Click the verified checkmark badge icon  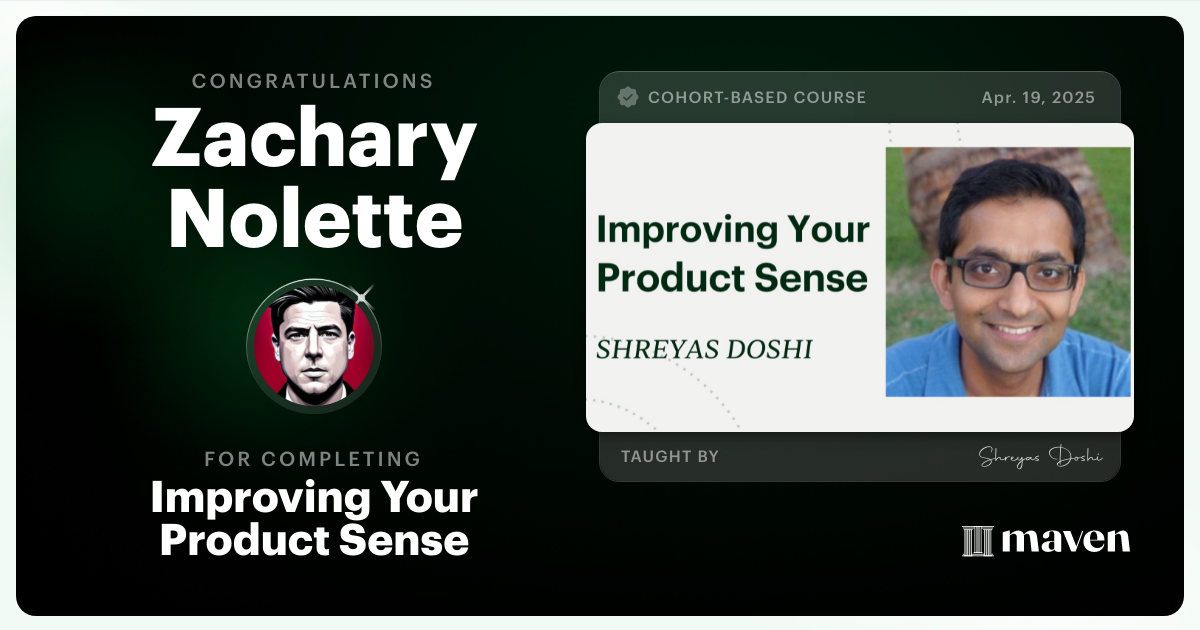pyautogui.click(x=628, y=97)
